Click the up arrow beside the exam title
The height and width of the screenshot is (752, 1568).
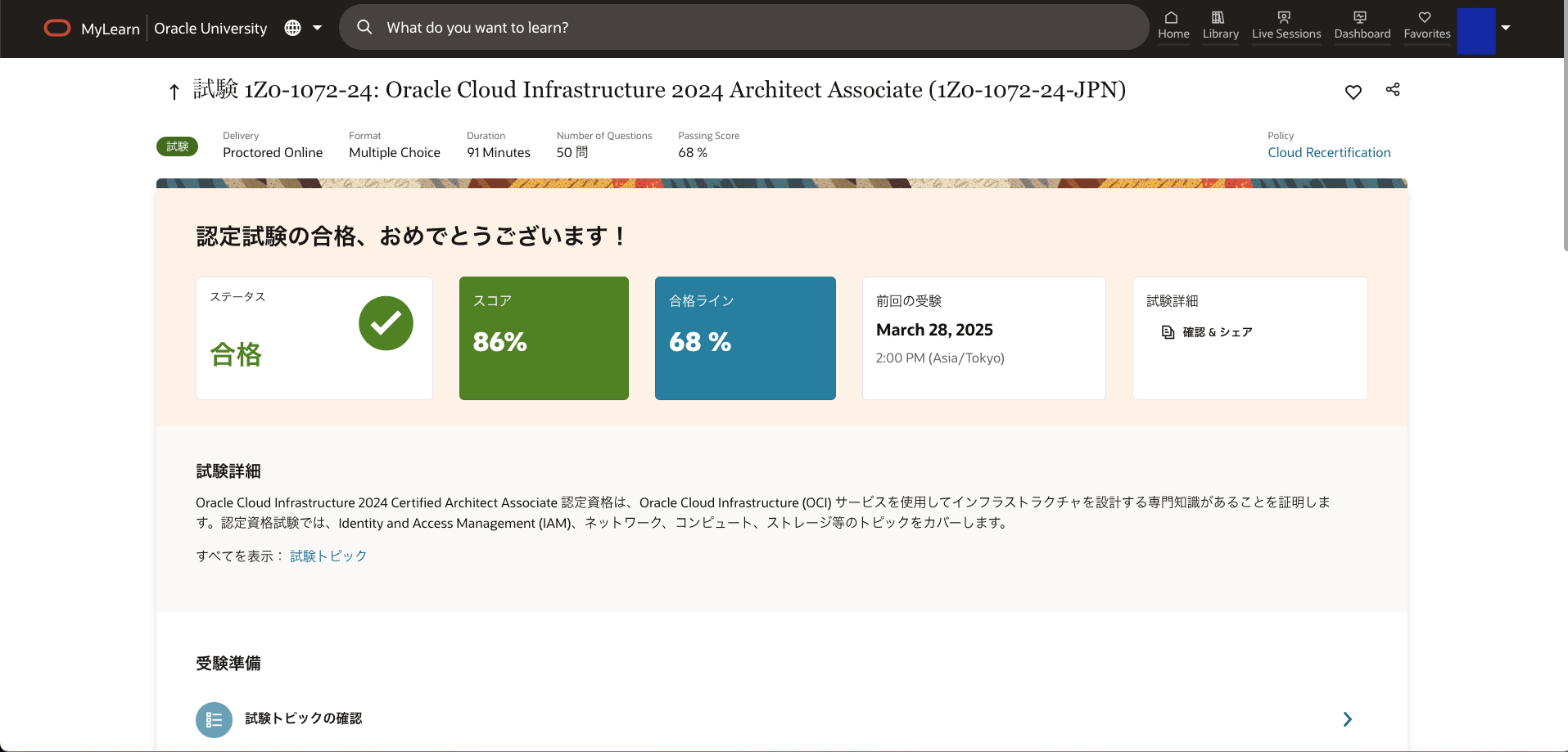pos(173,92)
